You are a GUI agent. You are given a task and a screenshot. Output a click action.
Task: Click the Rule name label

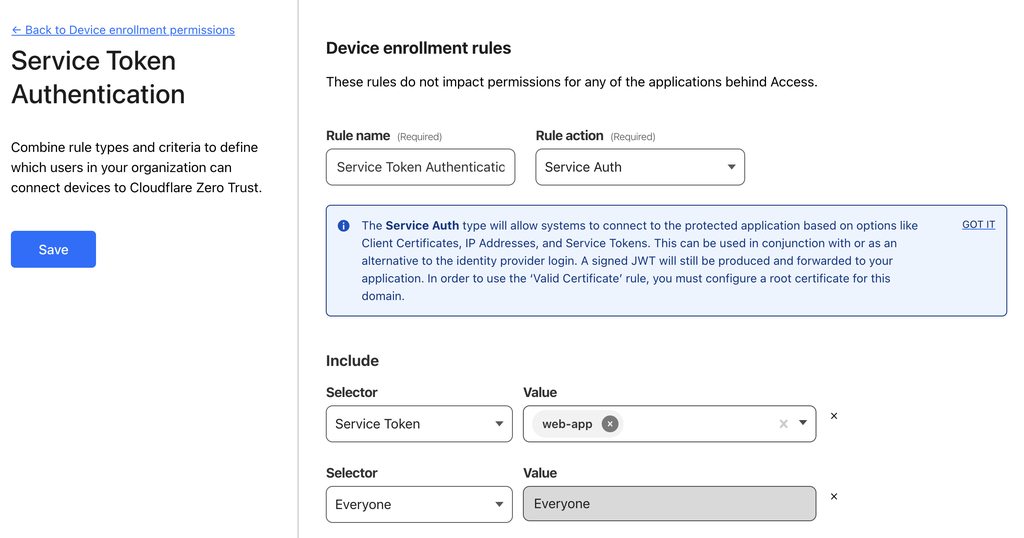click(x=358, y=136)
